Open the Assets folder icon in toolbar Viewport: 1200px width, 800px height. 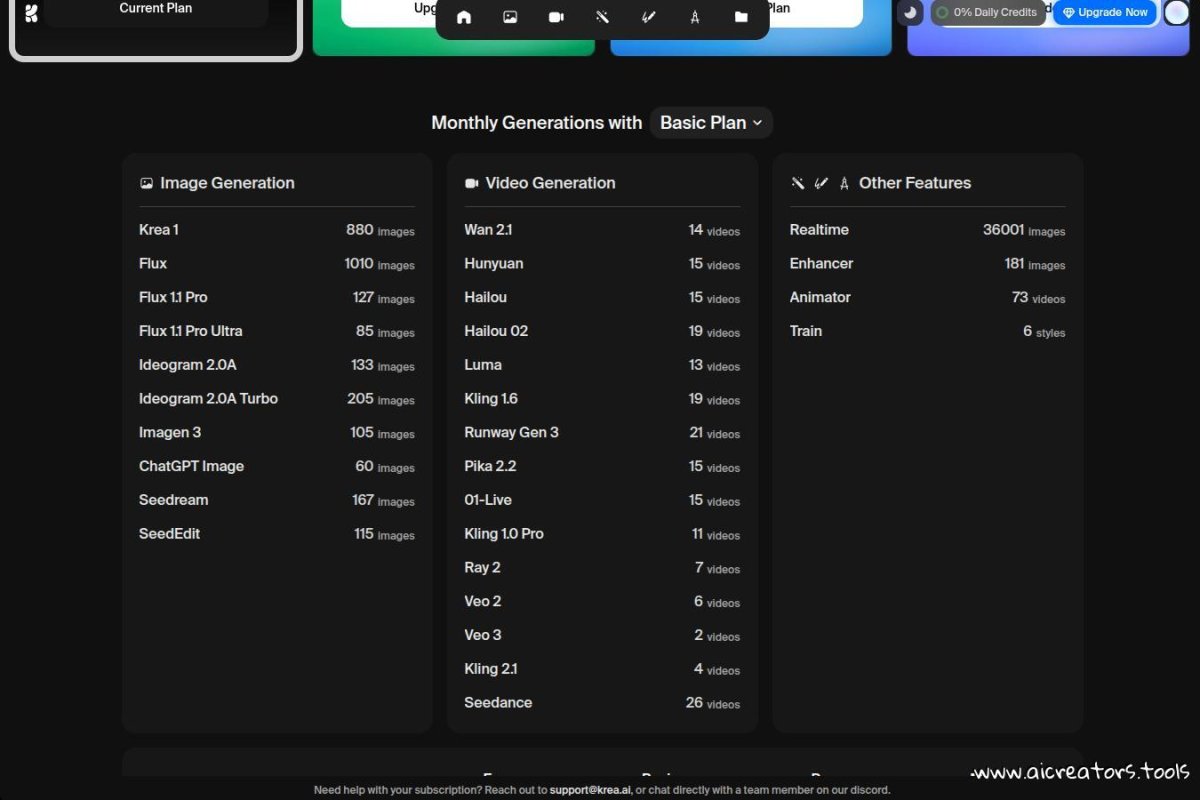coord(741,17)
